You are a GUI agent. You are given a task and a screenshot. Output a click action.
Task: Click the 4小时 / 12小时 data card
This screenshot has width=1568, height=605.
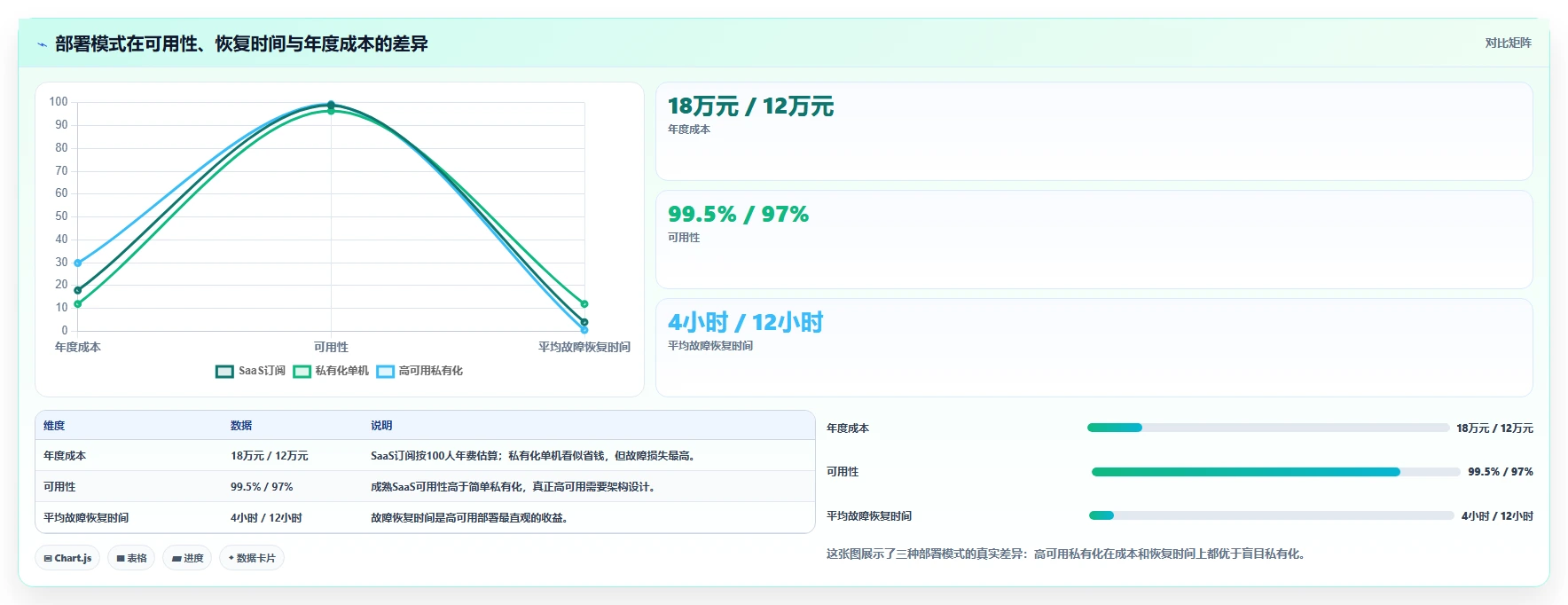click(1094, 348)
